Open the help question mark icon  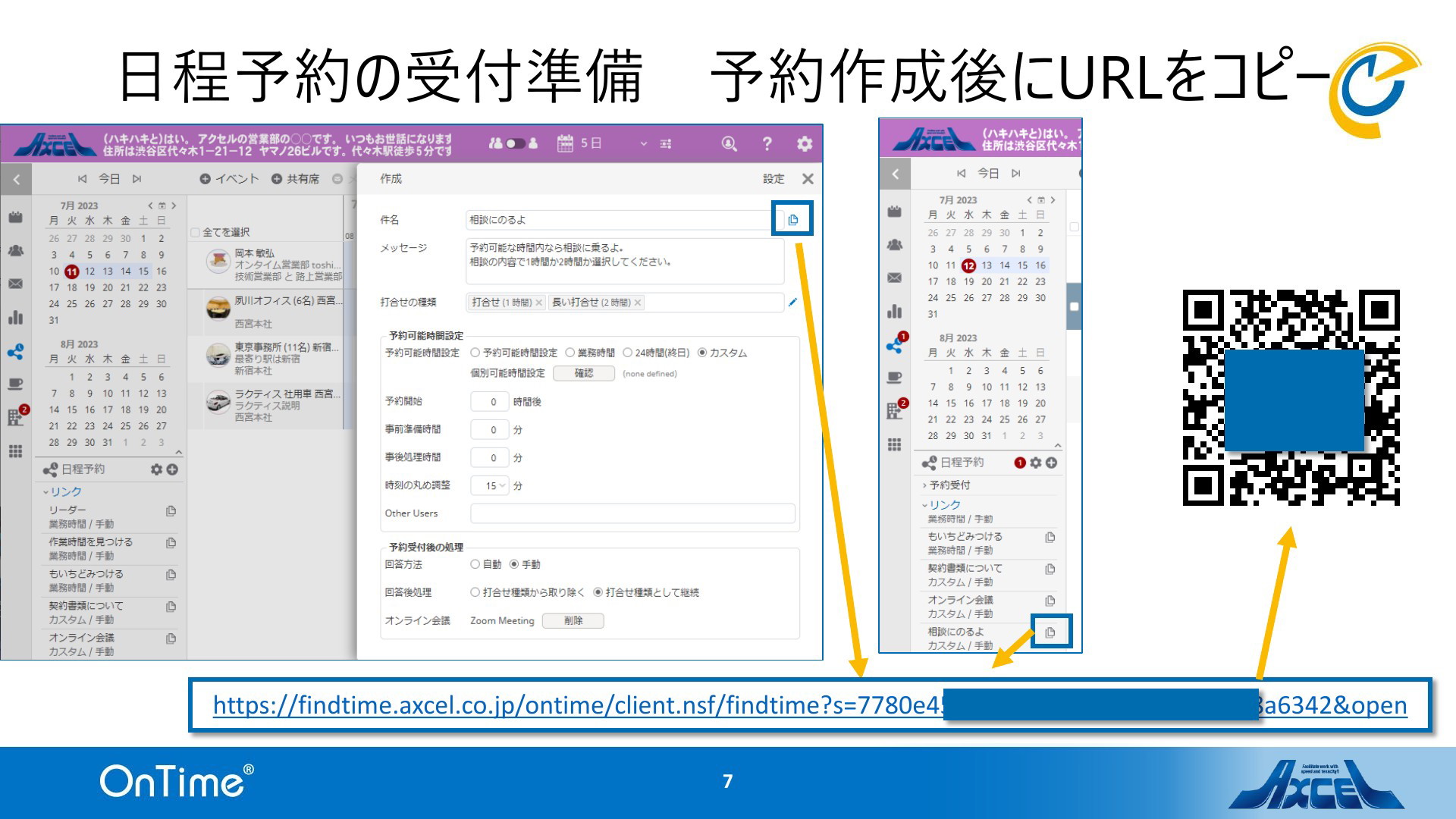click(767, 143)
